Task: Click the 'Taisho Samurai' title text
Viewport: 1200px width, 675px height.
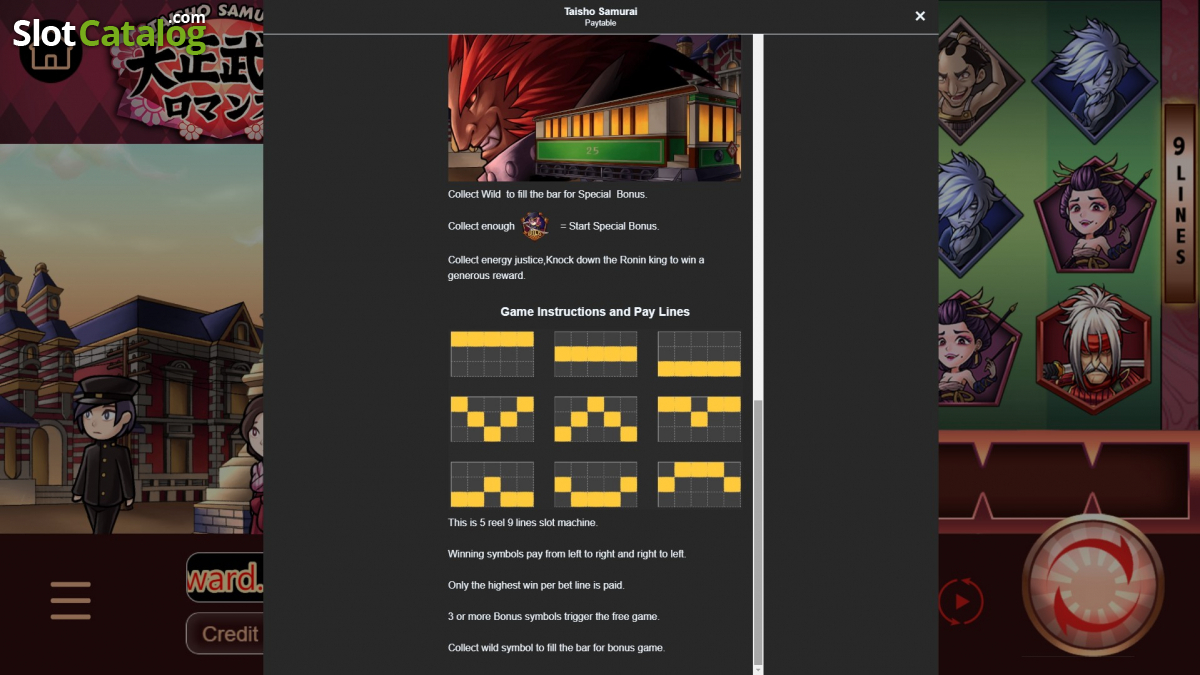Action: tap(601, 11)
